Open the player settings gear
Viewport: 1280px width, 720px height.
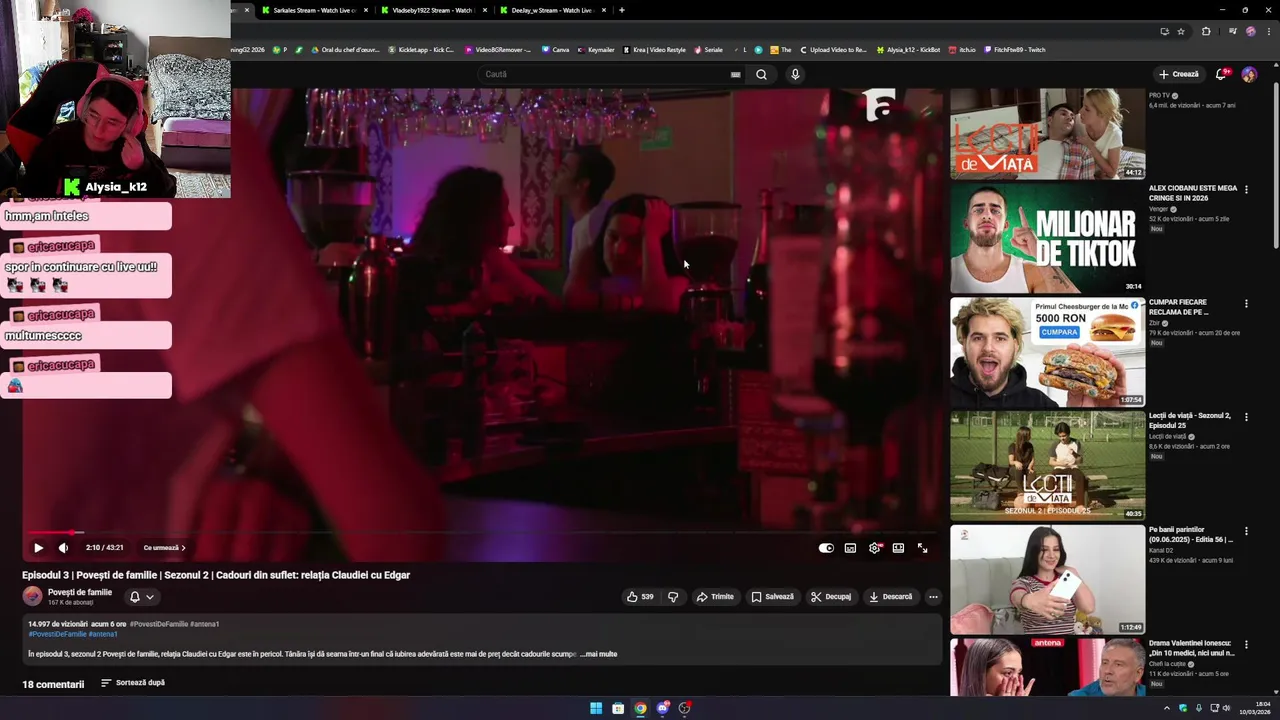(x=875, y=548)
